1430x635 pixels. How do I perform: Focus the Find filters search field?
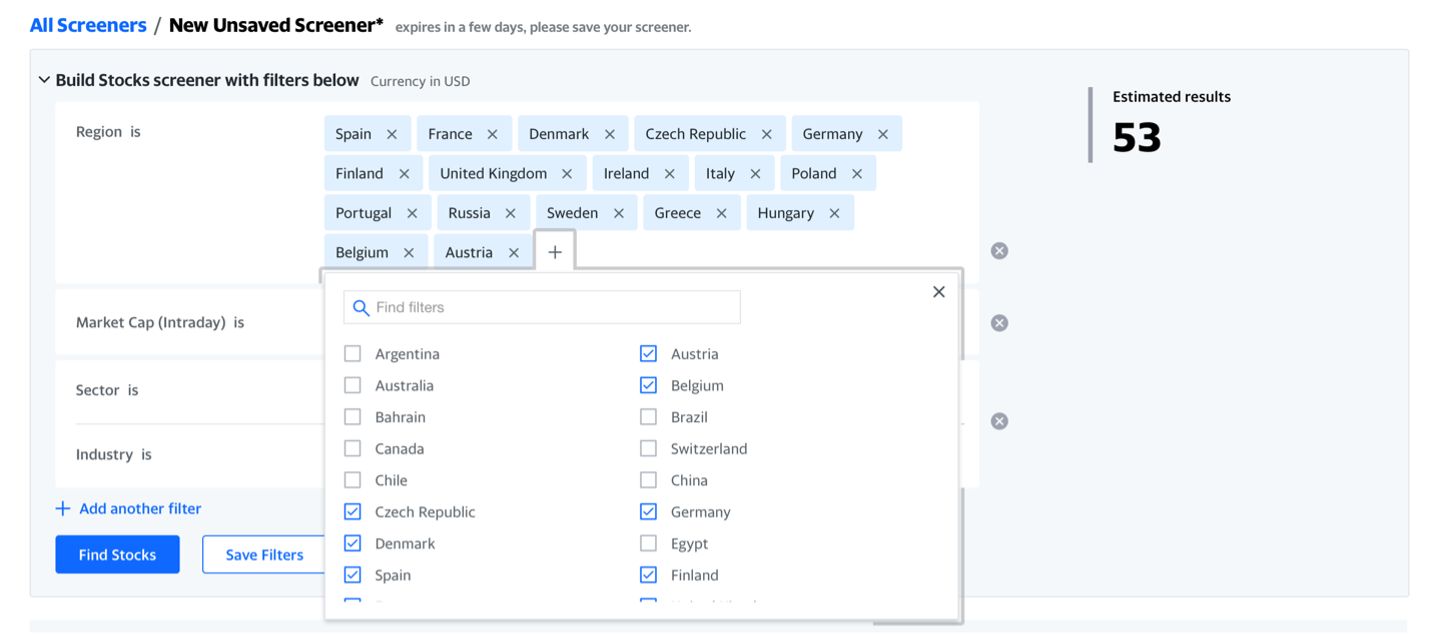[x=554, y=308]
